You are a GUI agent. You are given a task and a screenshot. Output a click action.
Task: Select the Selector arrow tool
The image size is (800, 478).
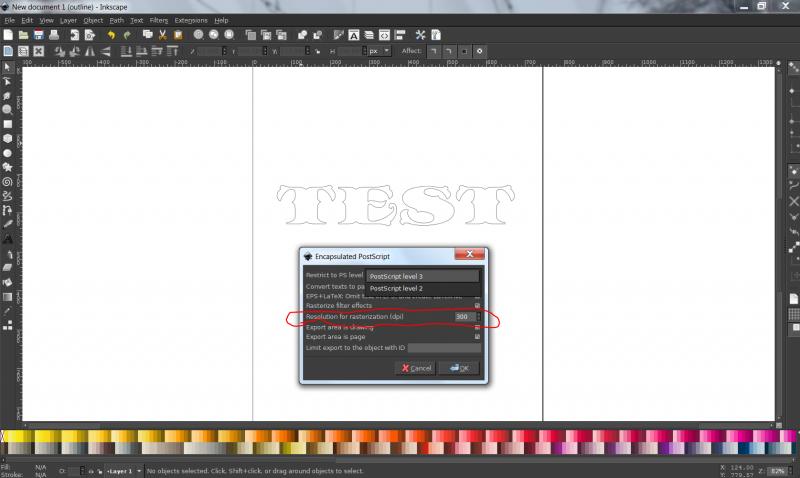pos(7,67)
